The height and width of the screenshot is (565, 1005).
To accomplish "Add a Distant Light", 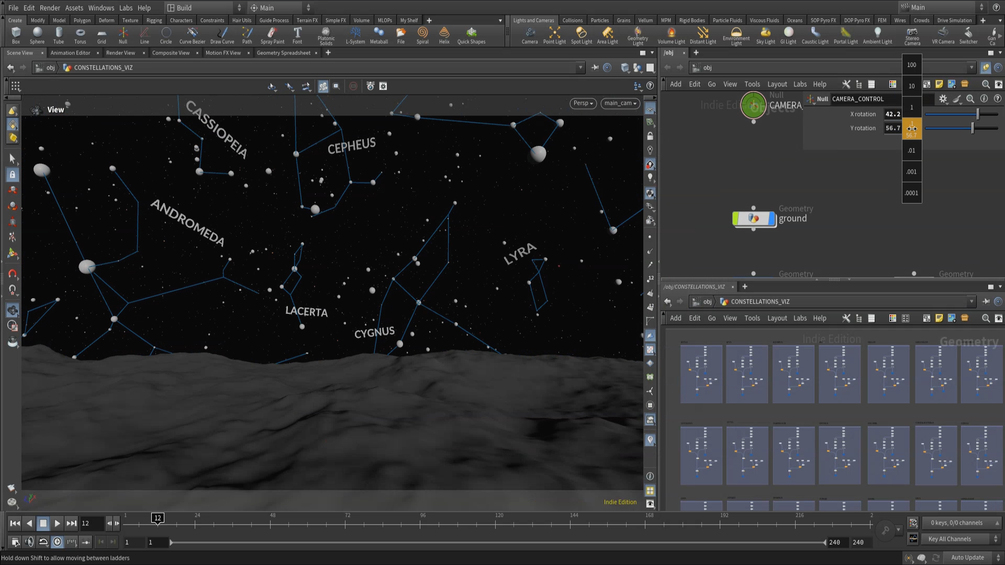I will point(702,35).
